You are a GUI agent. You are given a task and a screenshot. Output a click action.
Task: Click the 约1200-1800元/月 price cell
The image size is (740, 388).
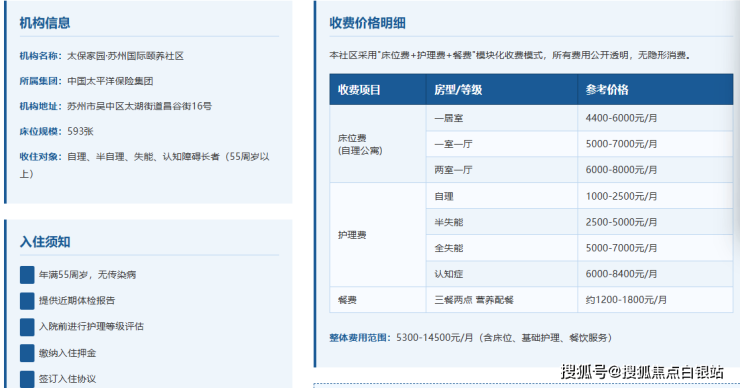(x=655, y=300)
